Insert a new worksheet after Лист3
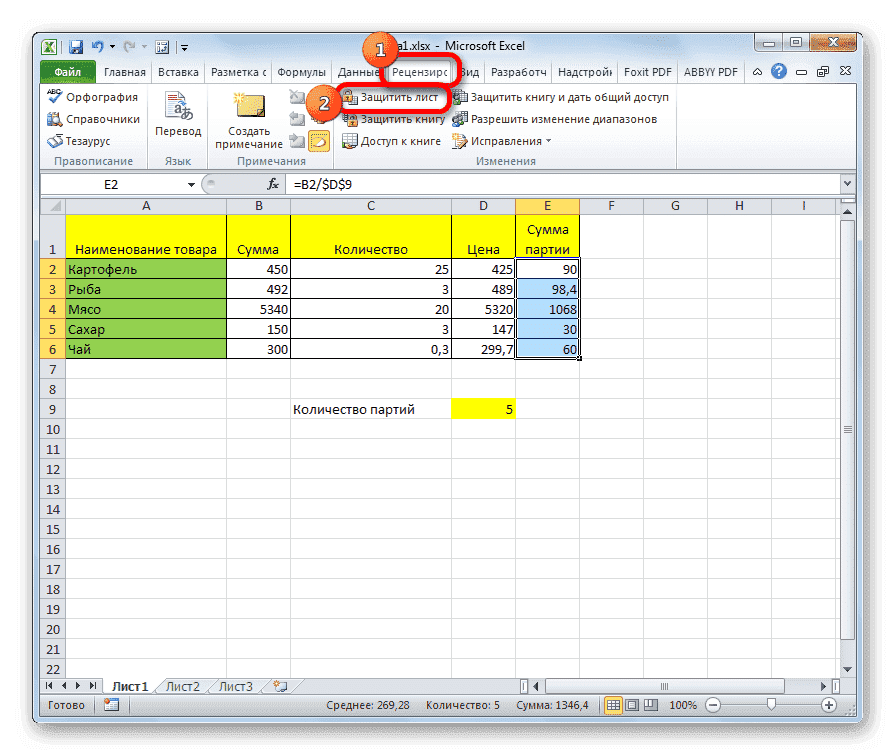The image size is (896, 756). pos(281,686)
